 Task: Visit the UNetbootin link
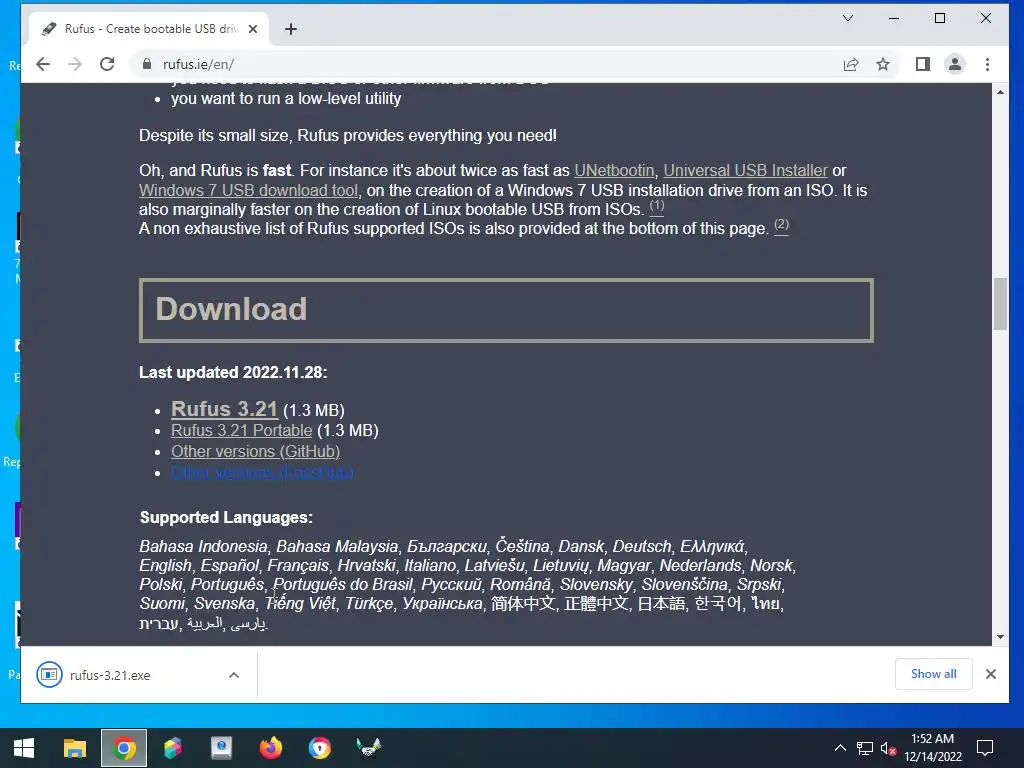(x=614, y=170)
